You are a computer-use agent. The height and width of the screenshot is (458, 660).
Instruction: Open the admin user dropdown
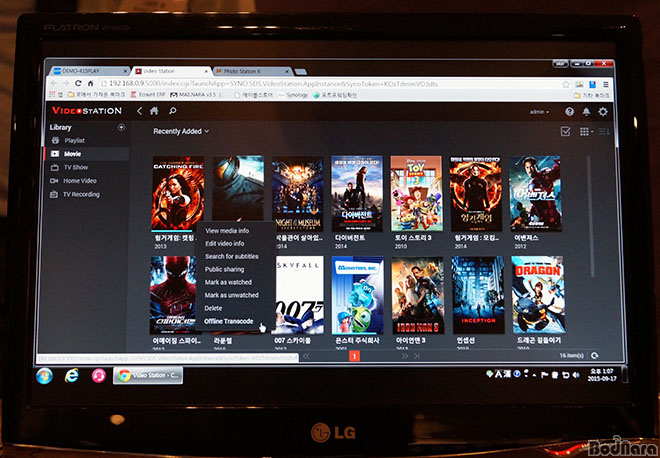[539, 112]
